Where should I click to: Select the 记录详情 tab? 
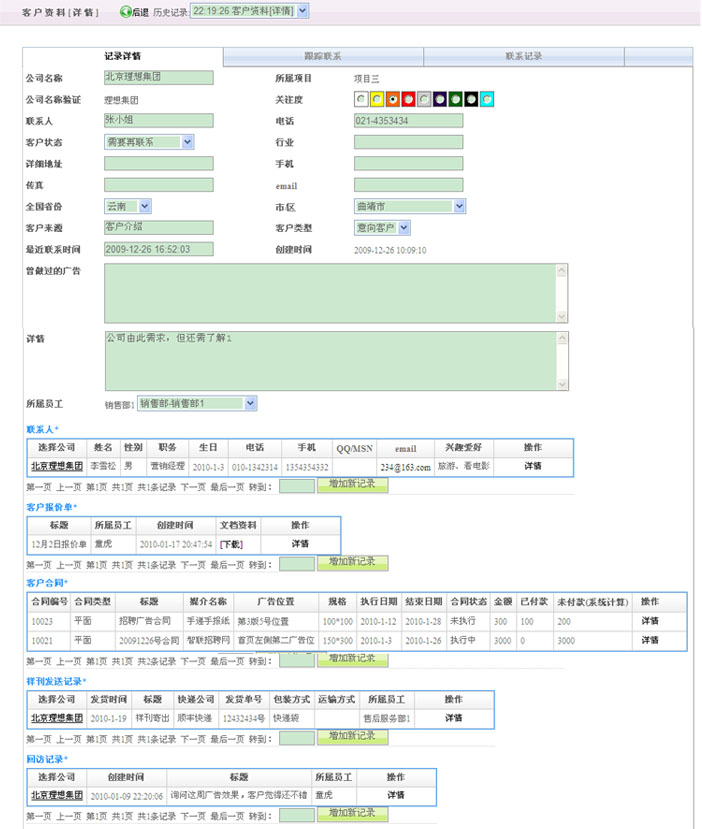pyautogui.click(x=122, y=56)
